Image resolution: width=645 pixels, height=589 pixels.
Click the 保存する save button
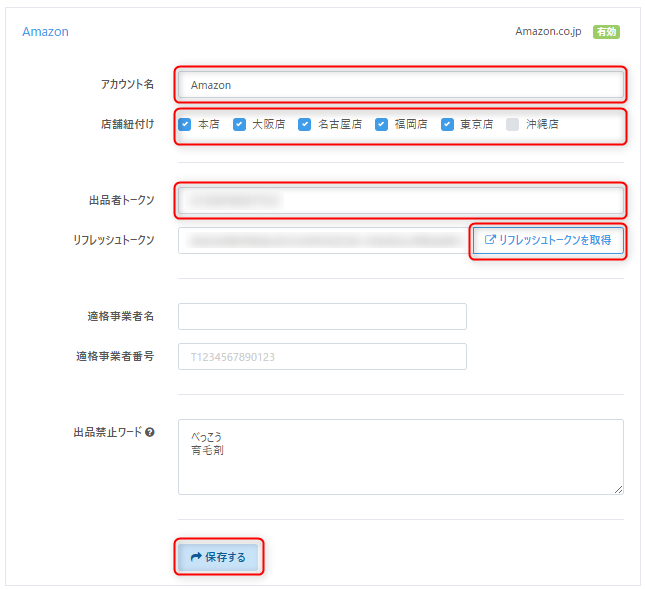click(218, 557)
